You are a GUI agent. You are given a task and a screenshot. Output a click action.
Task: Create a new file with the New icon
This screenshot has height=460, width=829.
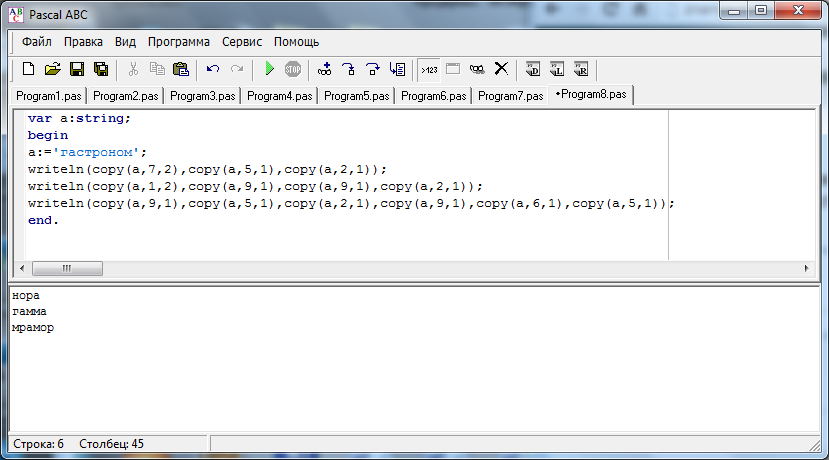click(x=29, y=69)
